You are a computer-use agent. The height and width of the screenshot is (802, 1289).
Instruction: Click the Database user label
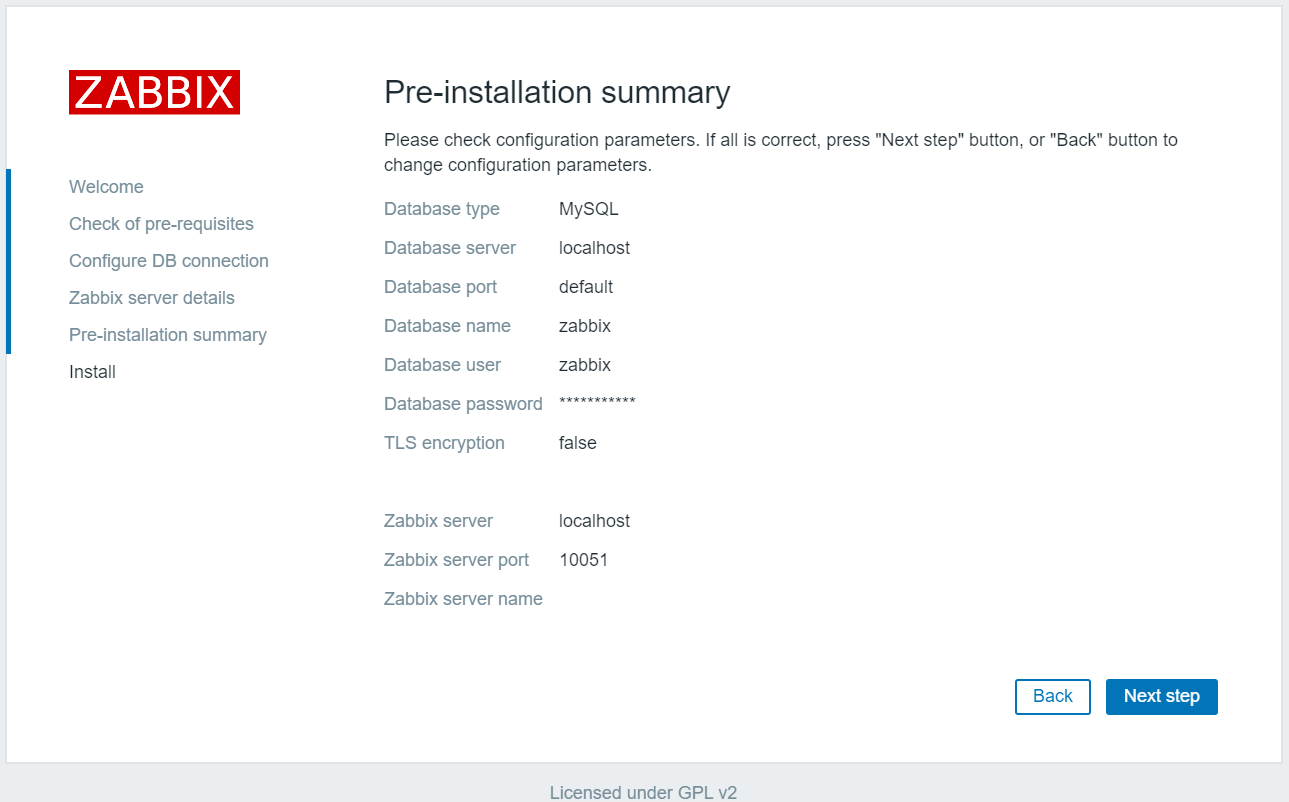pyautogui.click(x=442, y=365)
